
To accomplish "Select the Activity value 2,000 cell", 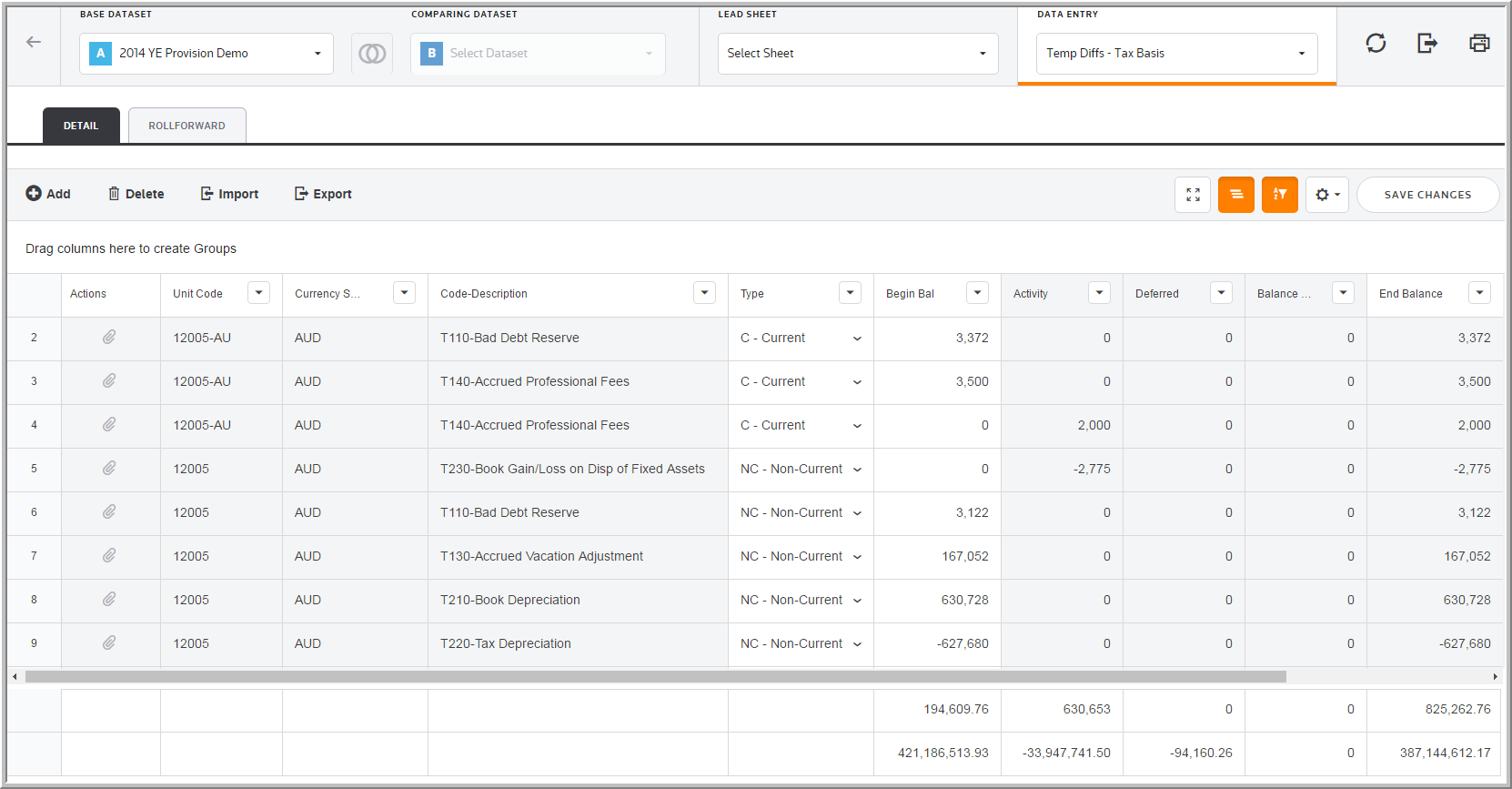I will pyautogui.click(x=1062, y=425).
